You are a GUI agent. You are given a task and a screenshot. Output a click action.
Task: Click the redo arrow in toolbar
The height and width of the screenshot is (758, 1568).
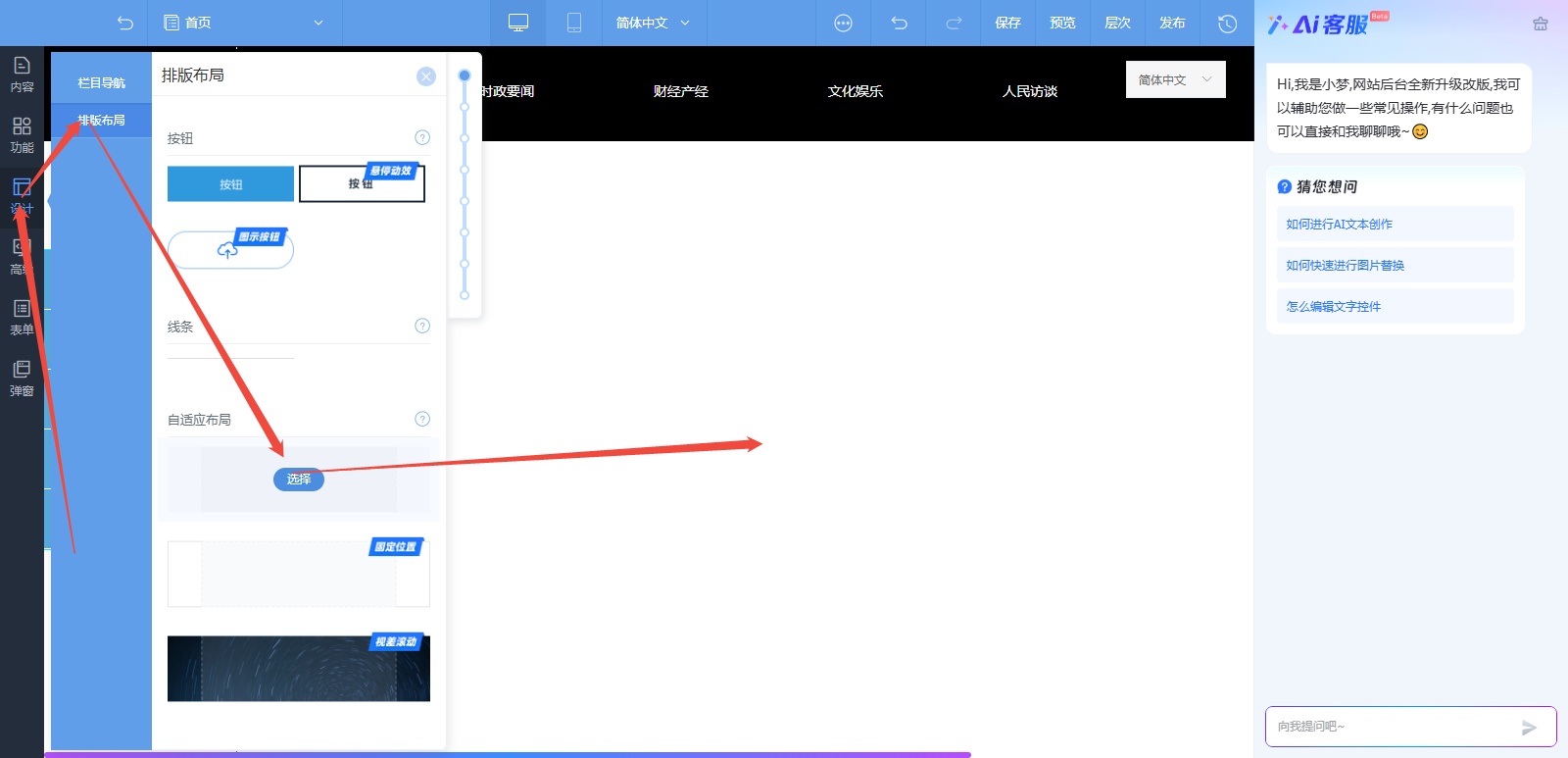coord(954,23)
